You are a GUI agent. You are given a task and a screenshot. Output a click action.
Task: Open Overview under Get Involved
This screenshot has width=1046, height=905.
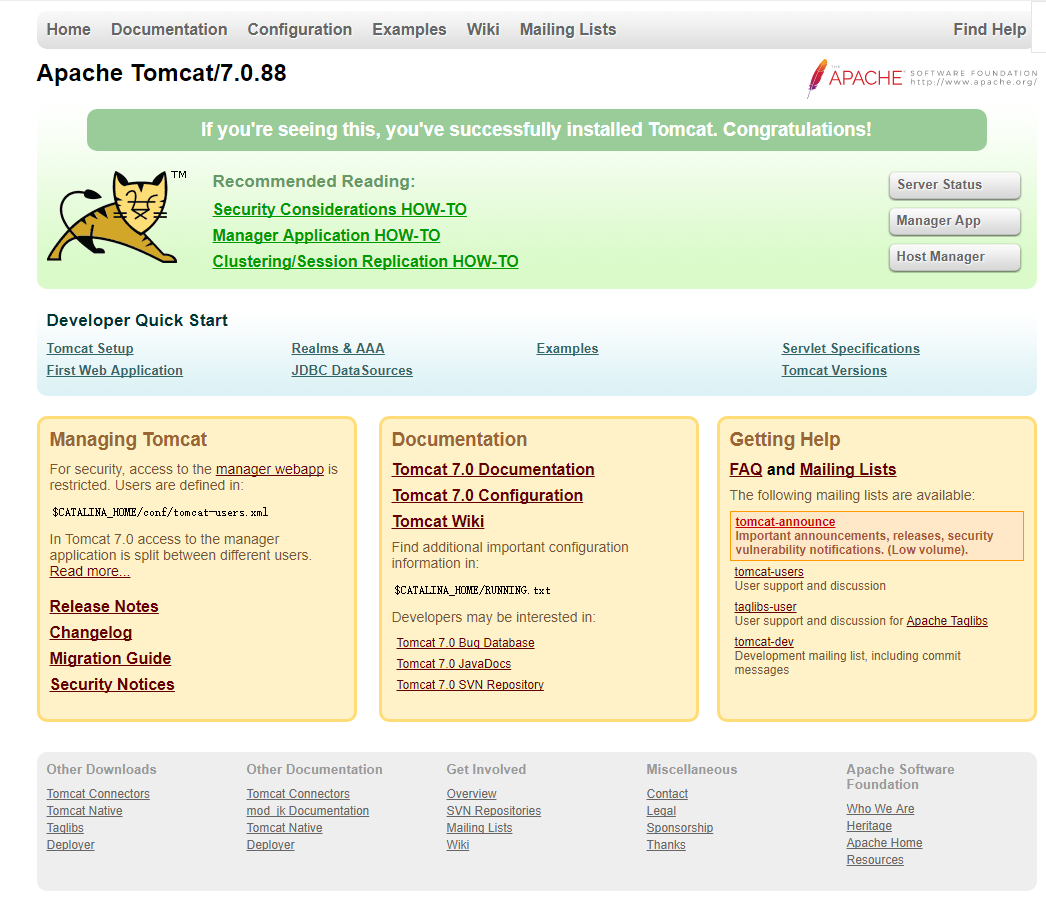tap(471, 794)
